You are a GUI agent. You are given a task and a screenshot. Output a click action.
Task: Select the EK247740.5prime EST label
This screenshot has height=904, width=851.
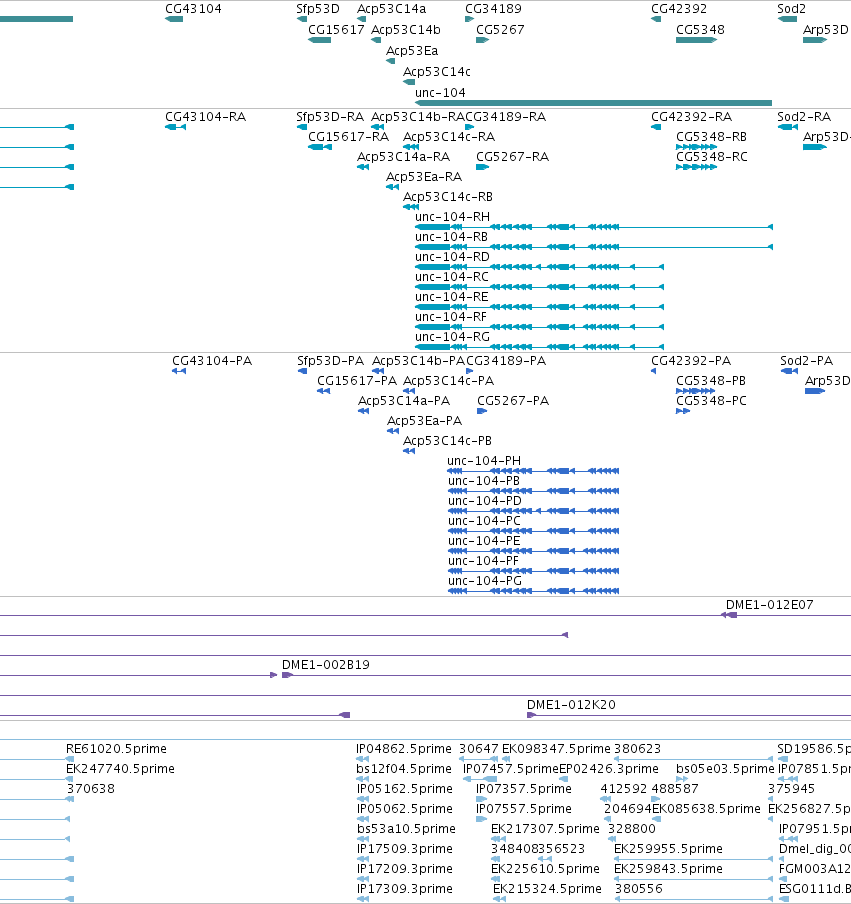tap(120, 769)
